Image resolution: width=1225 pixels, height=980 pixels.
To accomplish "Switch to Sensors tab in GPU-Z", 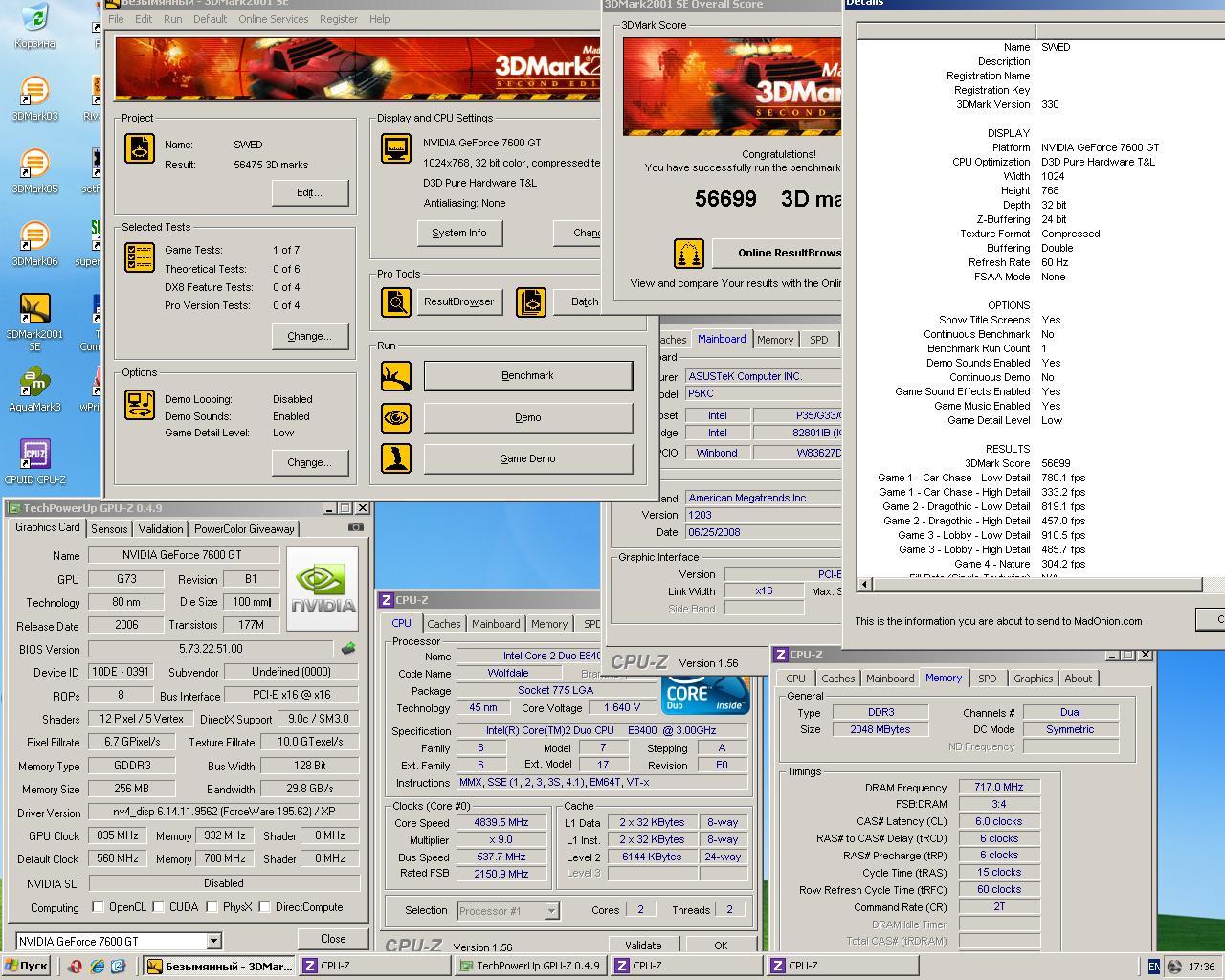I will tap(109, 529).
